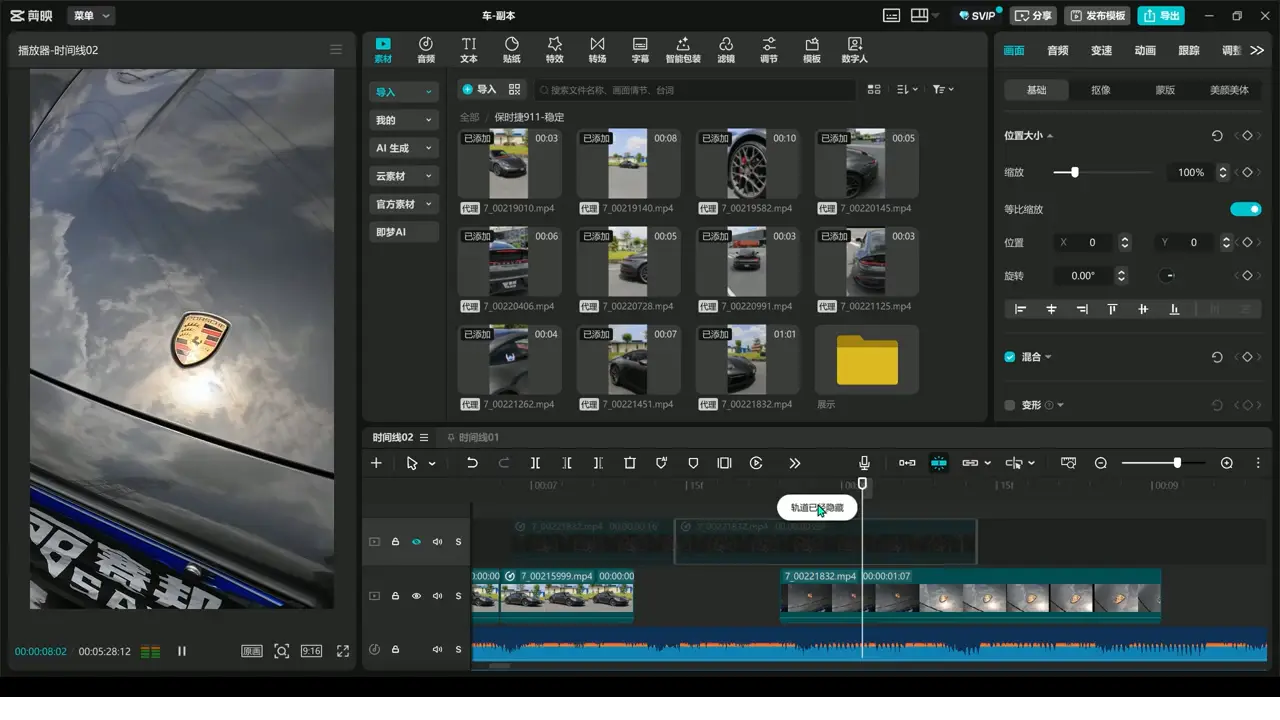This screenshot has width=1280, height=720.
Task: Toggle the 等比缩放 switch off
Action: (x=1245, y=209)
